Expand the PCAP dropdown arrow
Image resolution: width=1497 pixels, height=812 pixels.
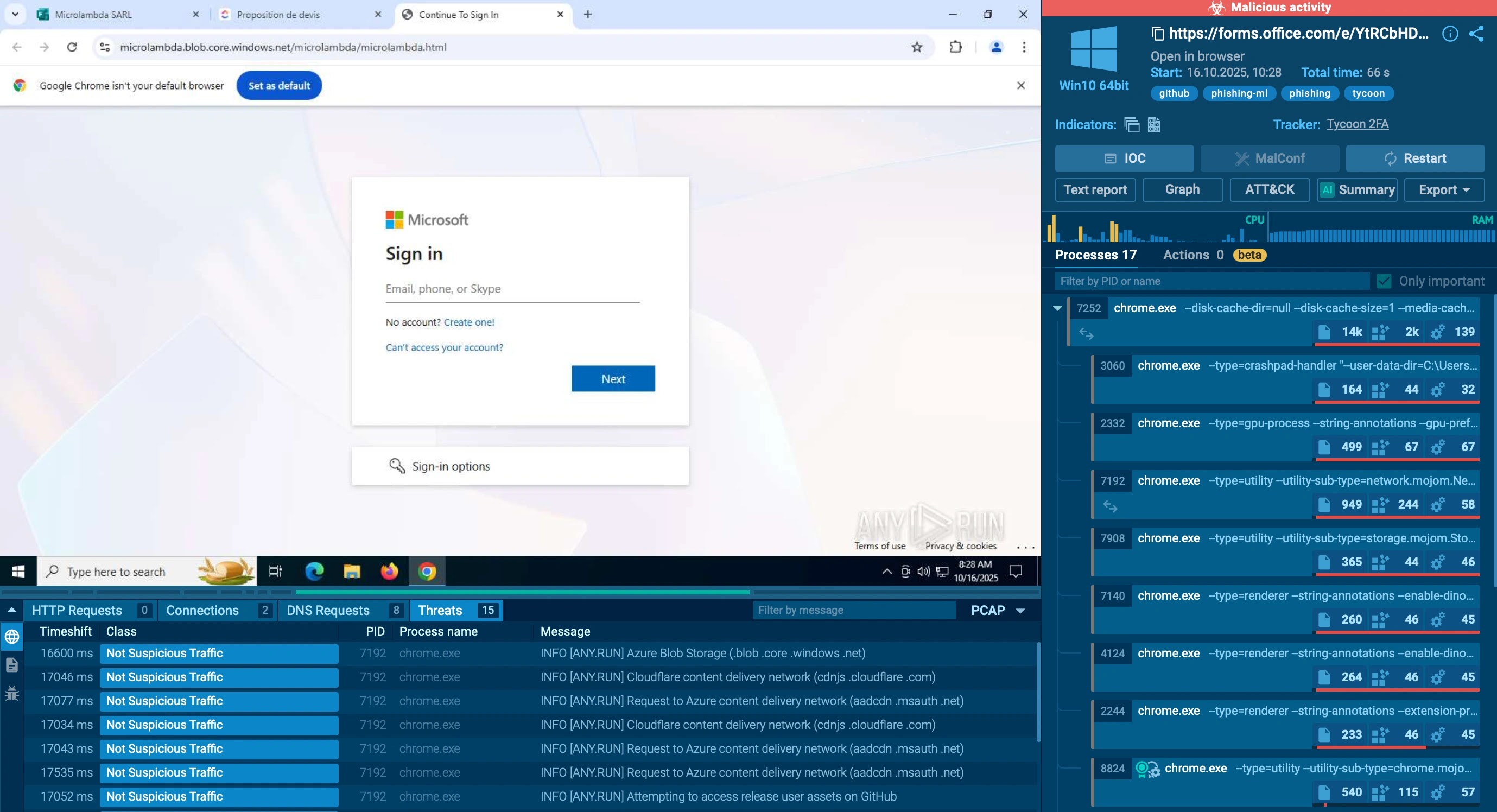pos(1020,610)
